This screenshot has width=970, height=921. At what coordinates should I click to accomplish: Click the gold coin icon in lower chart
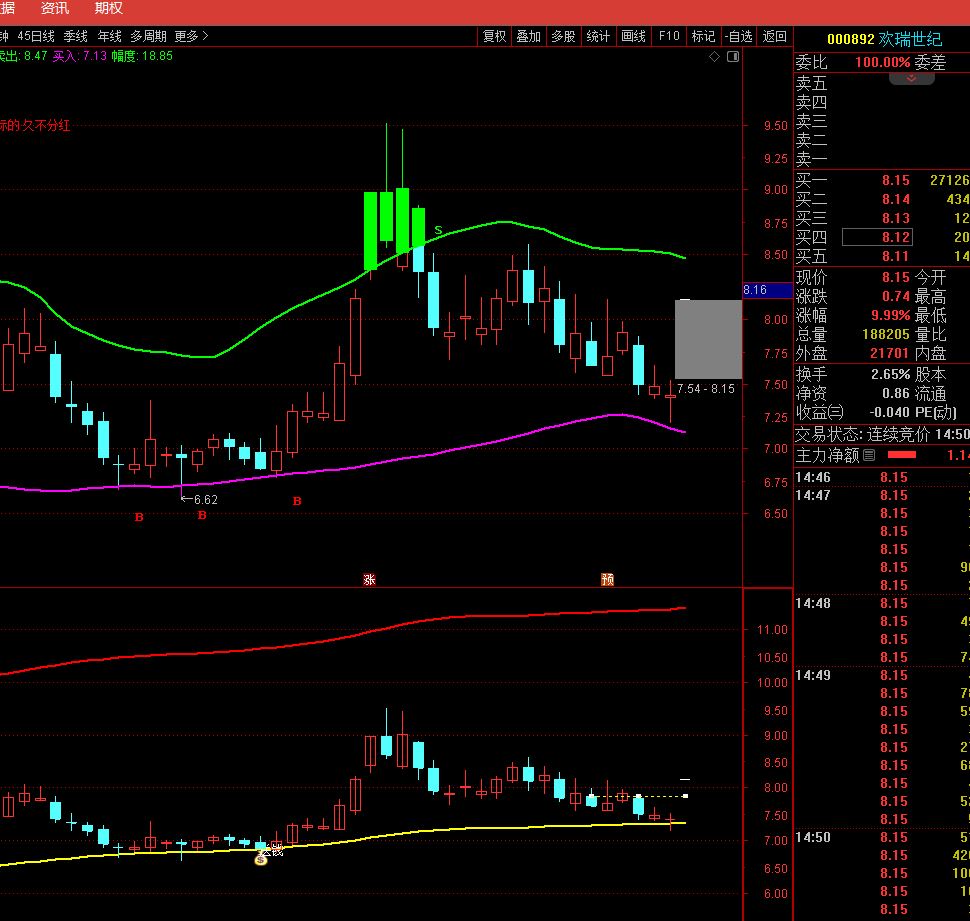pyautogui.click(x=261, y=859)
